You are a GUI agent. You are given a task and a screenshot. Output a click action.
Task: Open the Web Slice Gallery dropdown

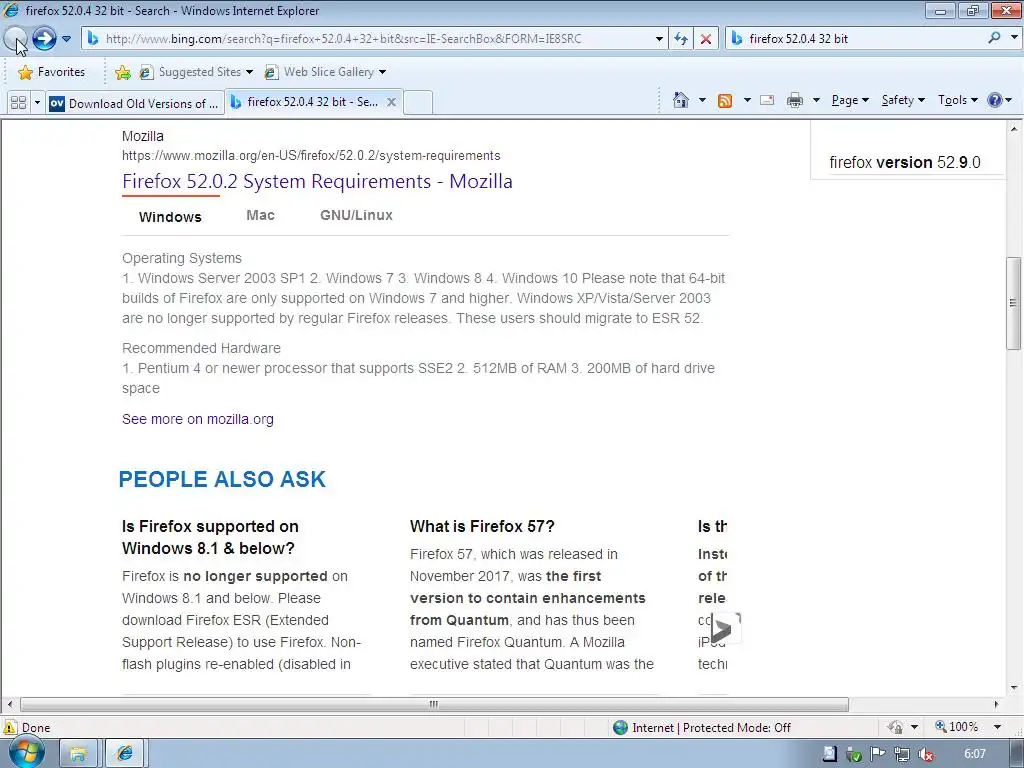[x=325, y=72]
